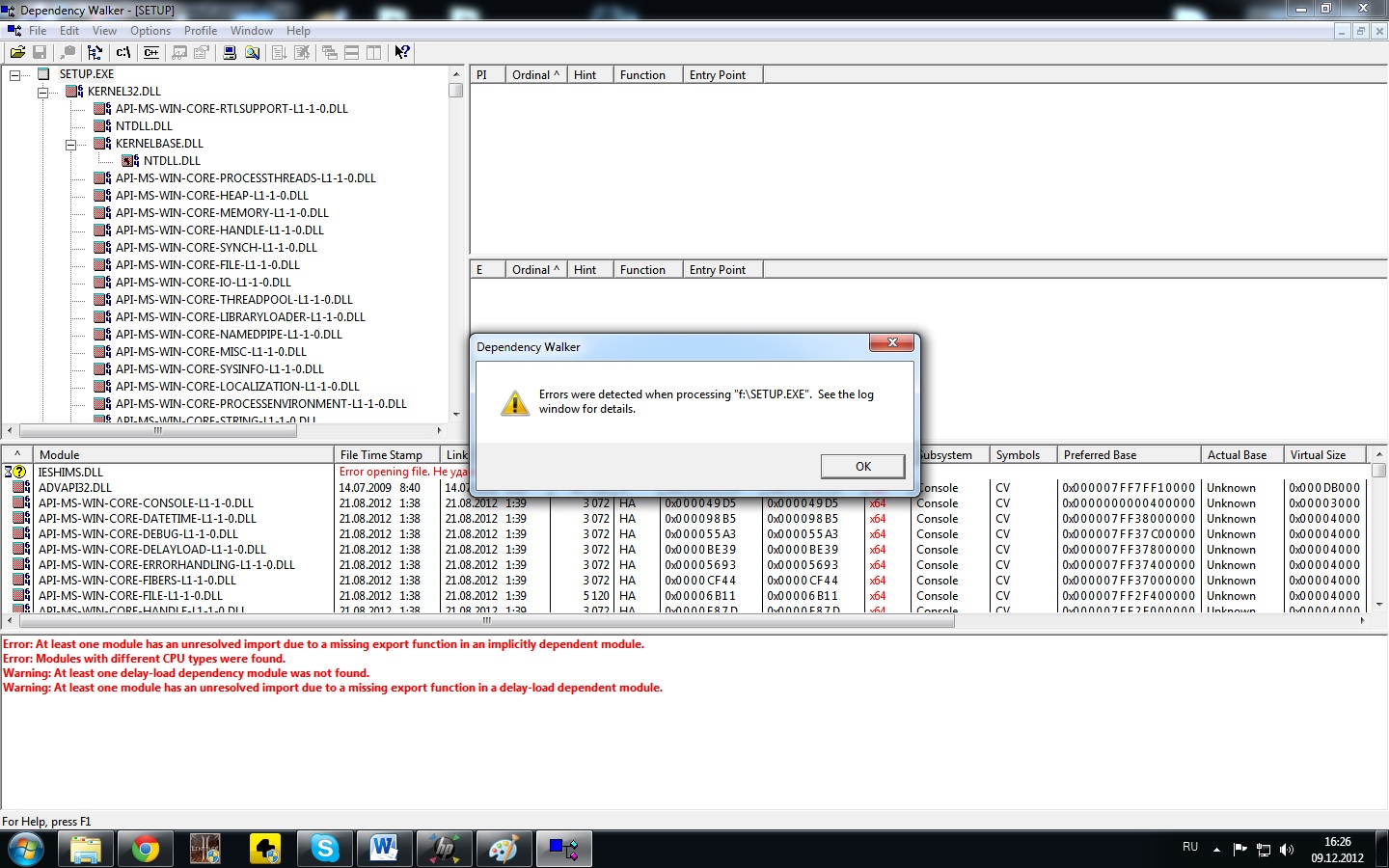Viewport: 1389px width, 868px height.
Task: Click the warning triangle icon in dialog
Action: point(515,402)
